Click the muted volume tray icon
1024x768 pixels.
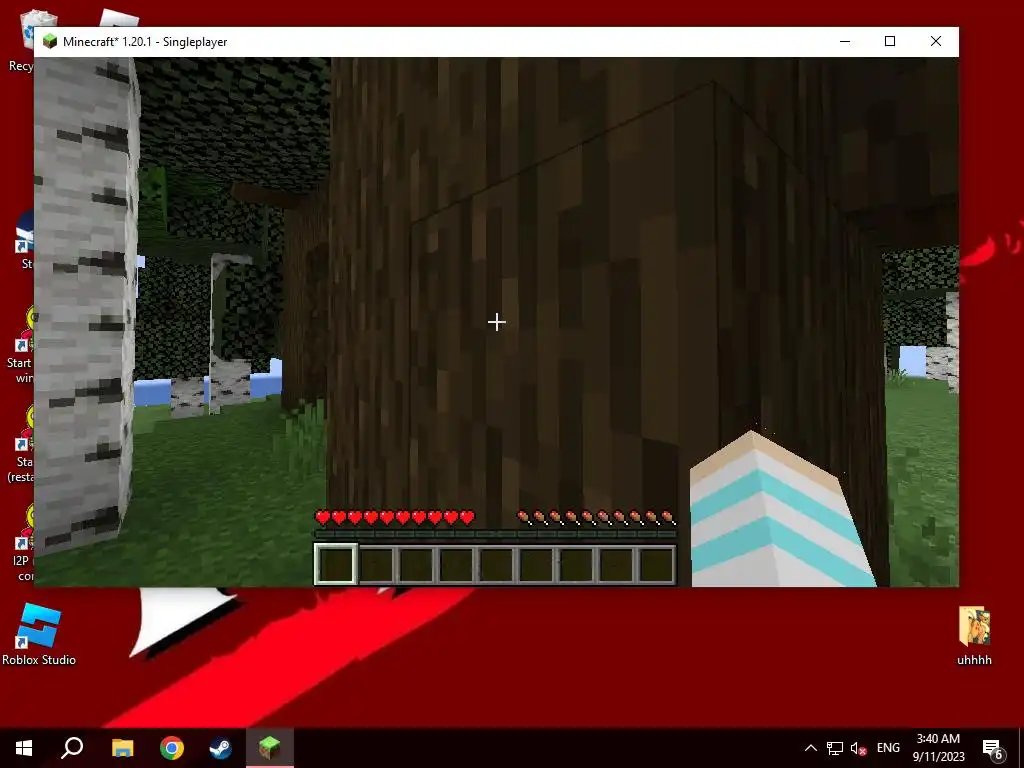coord(859,748)
